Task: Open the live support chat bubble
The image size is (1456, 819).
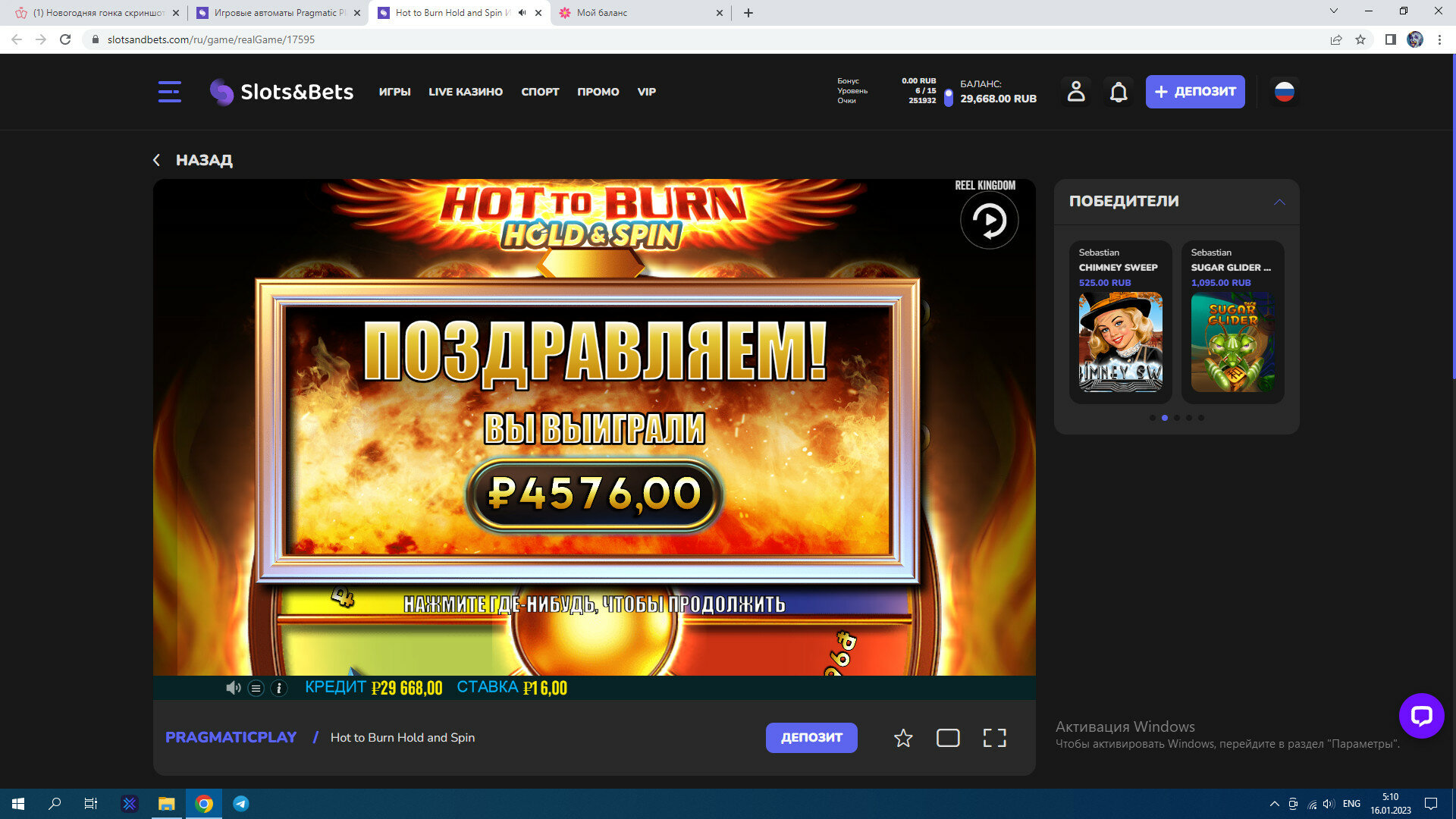Action: click(x=1420, y=715)
